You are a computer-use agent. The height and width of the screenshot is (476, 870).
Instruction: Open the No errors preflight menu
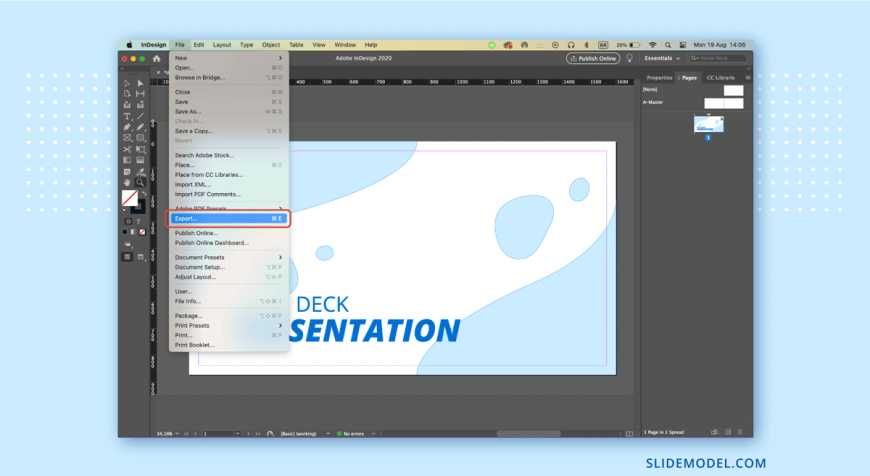(x=373, y=433)
